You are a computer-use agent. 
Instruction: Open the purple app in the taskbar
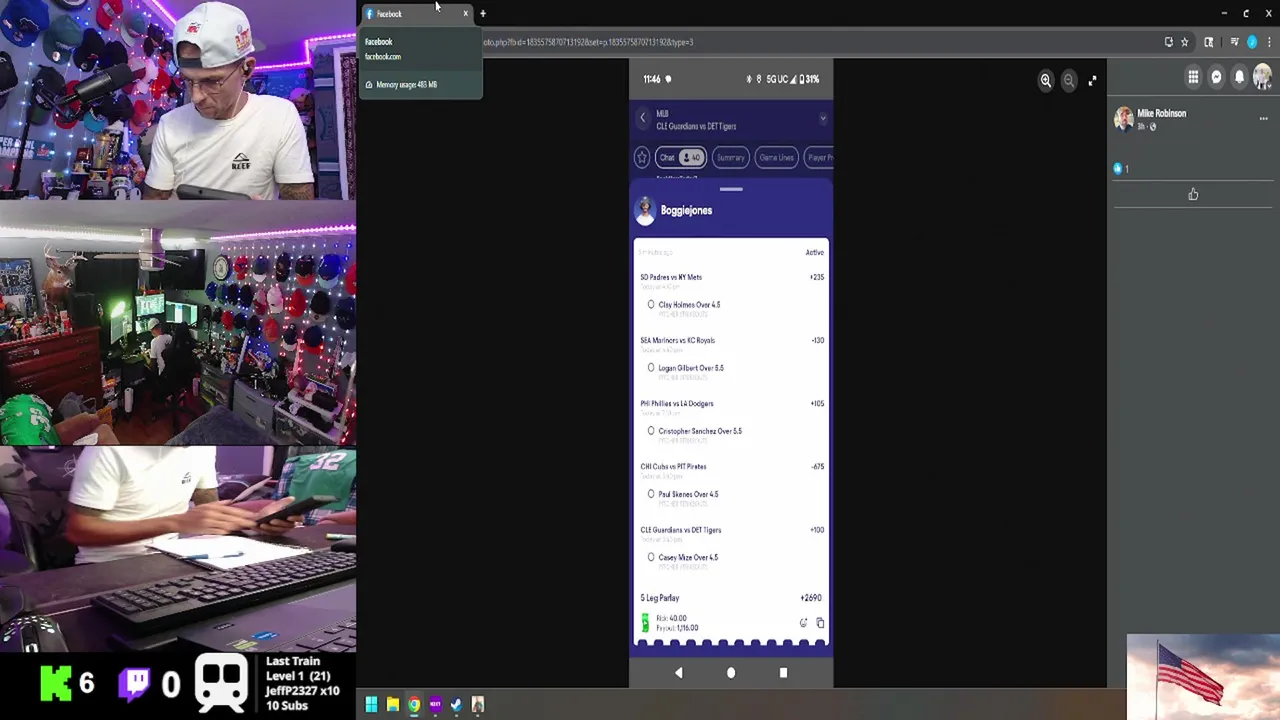(435, 705)
